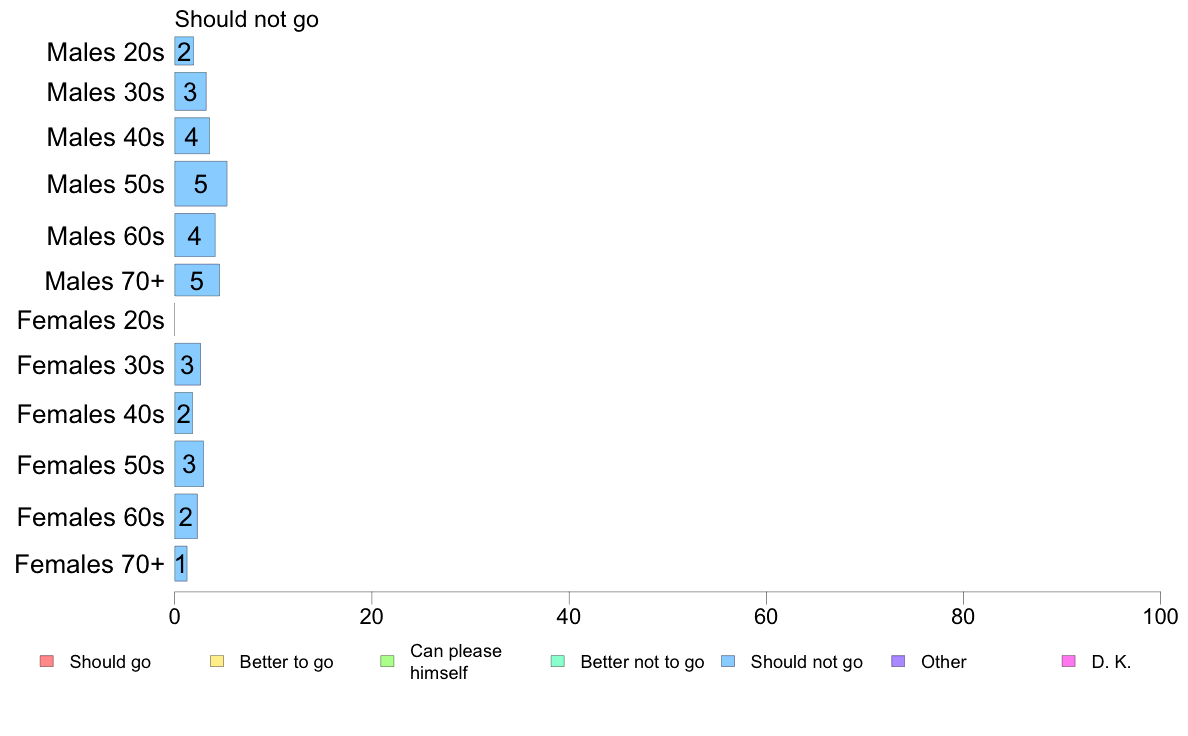
Task: Click the 40 axis tick label
Action: [569, 616]
